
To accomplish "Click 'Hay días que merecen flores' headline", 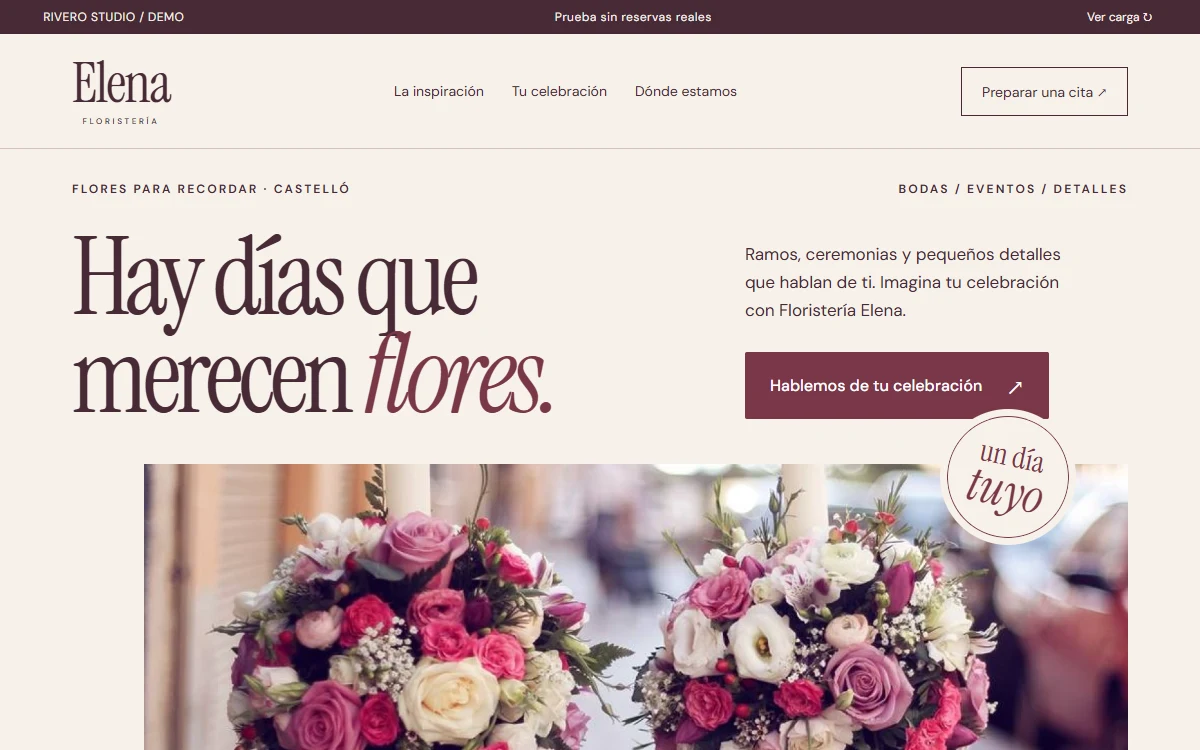I will (x=312, y=324).
